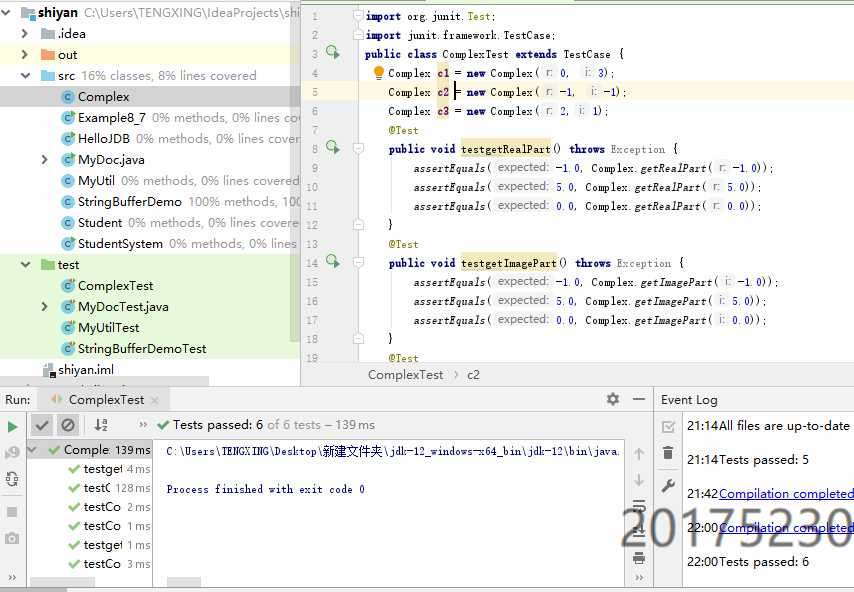
Task: Expand more actions chevron below the camera icon
Action: [x=12, y=577]
